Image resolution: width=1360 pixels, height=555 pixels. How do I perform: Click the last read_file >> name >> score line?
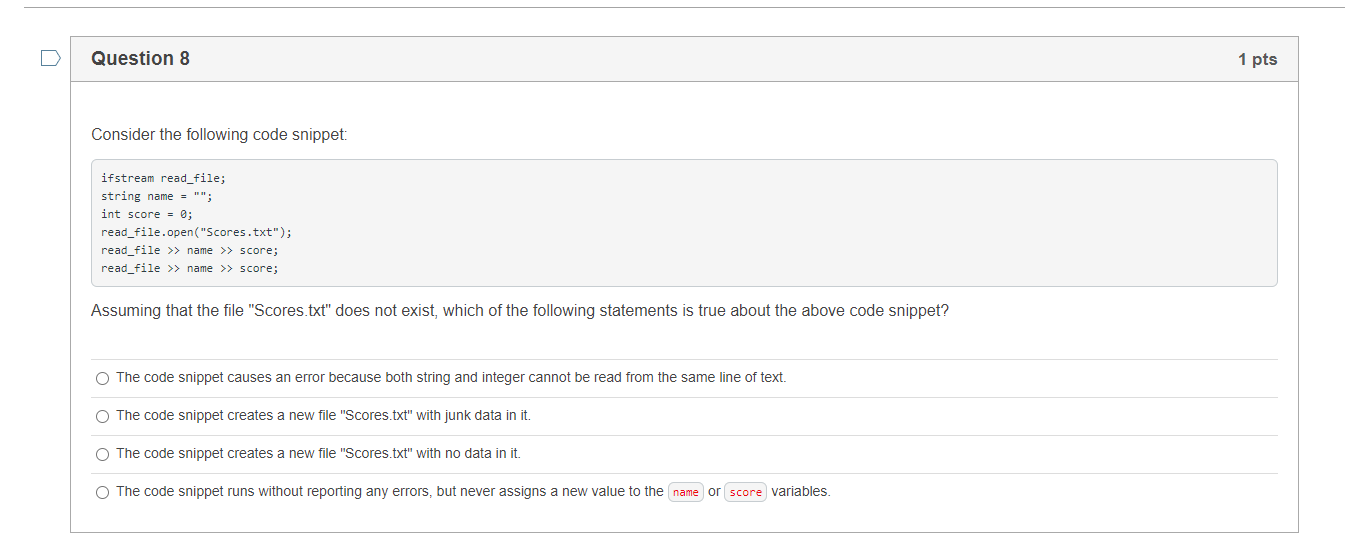point(190,268)
